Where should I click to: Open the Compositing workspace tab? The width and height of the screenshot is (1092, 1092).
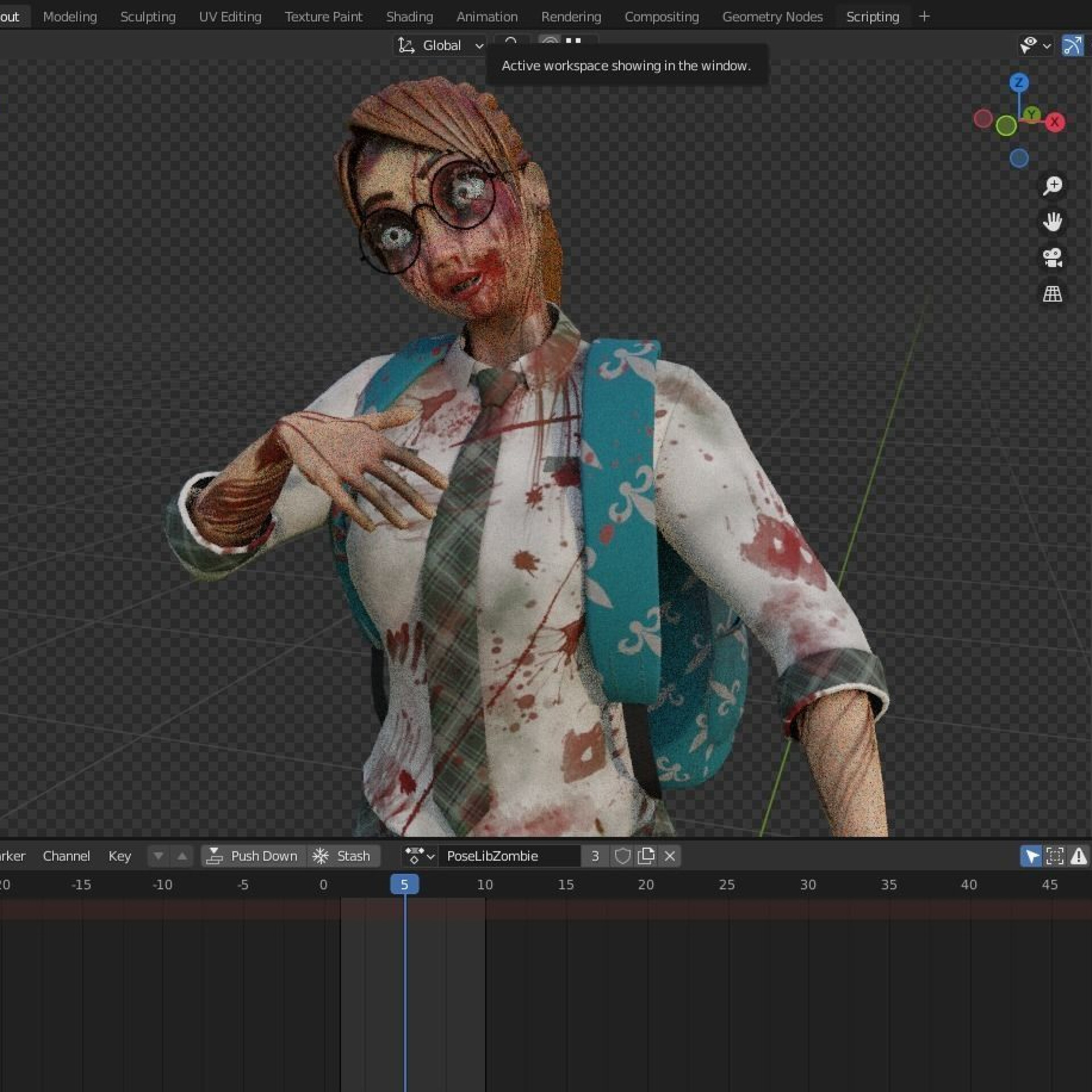pos(661,16)
